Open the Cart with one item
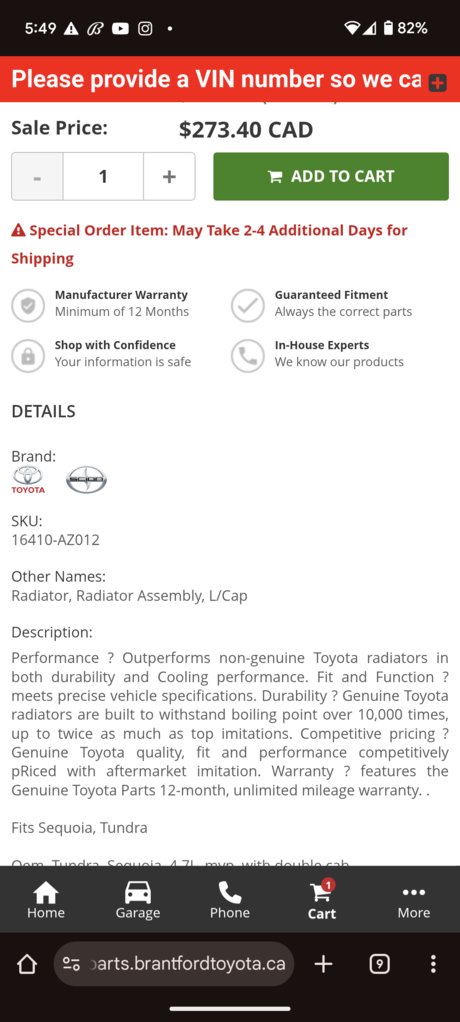Screen dimensions: 460x1022 point(322,899)
